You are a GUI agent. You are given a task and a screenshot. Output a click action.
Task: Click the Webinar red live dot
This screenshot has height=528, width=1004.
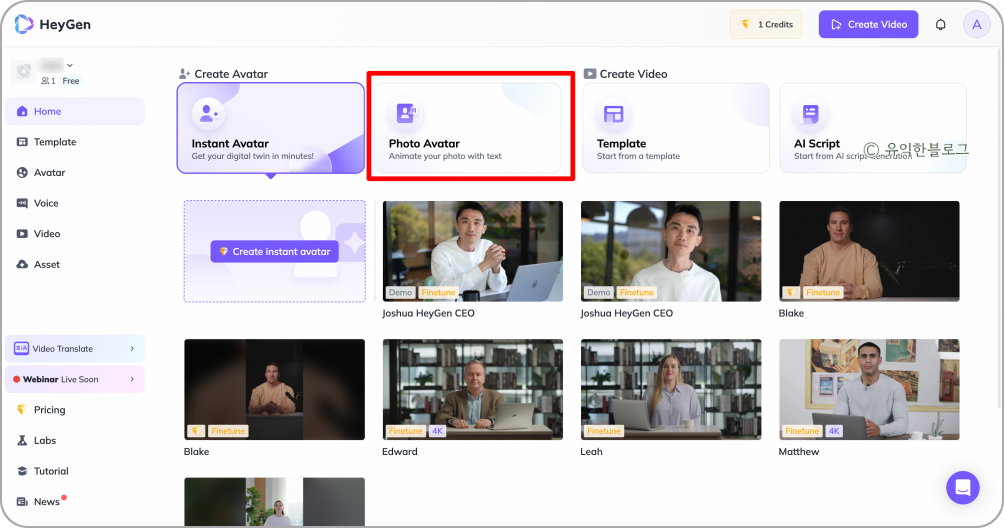point(17,380)
